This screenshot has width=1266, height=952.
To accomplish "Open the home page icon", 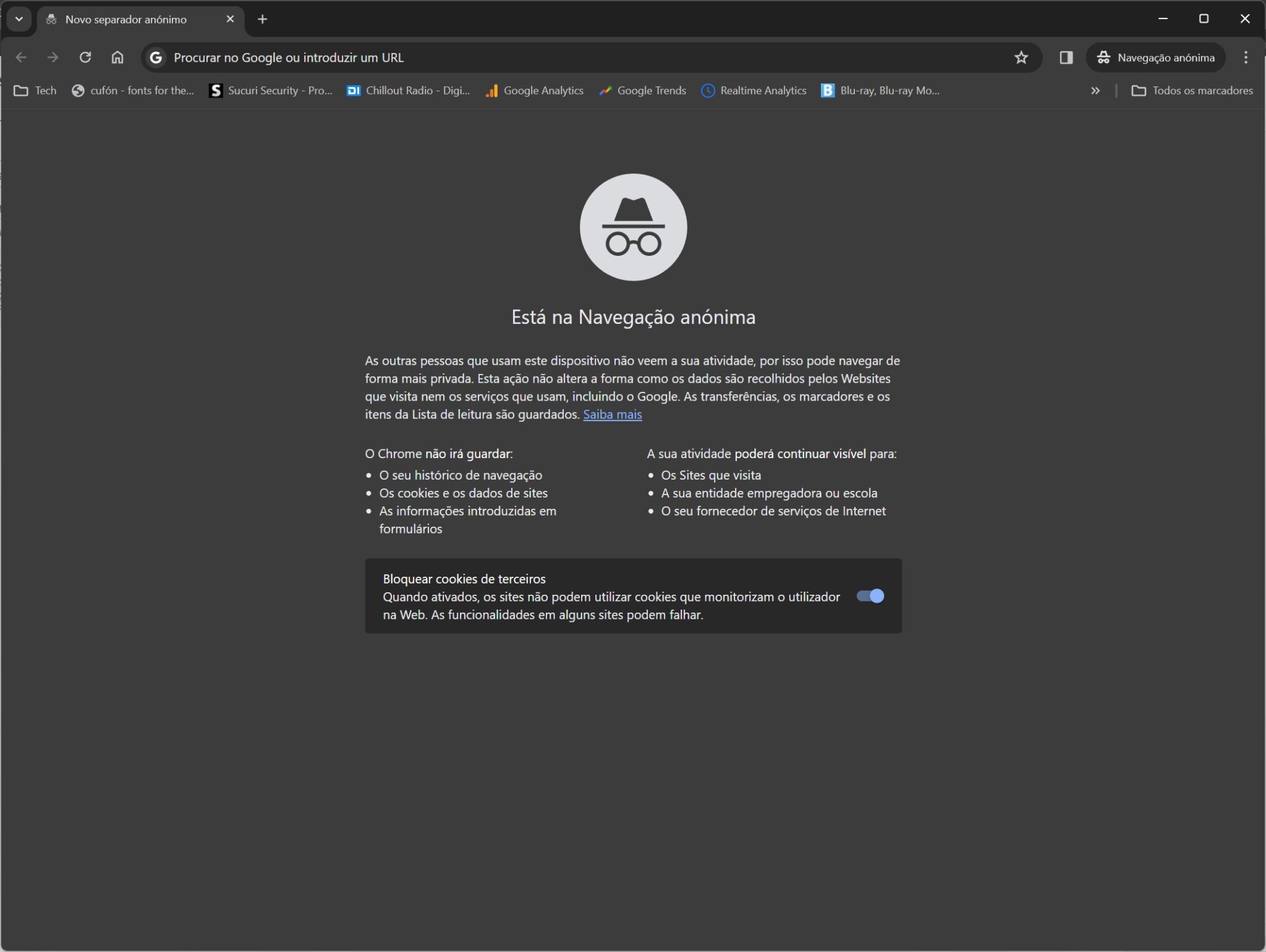I will (x=117, y=57).
